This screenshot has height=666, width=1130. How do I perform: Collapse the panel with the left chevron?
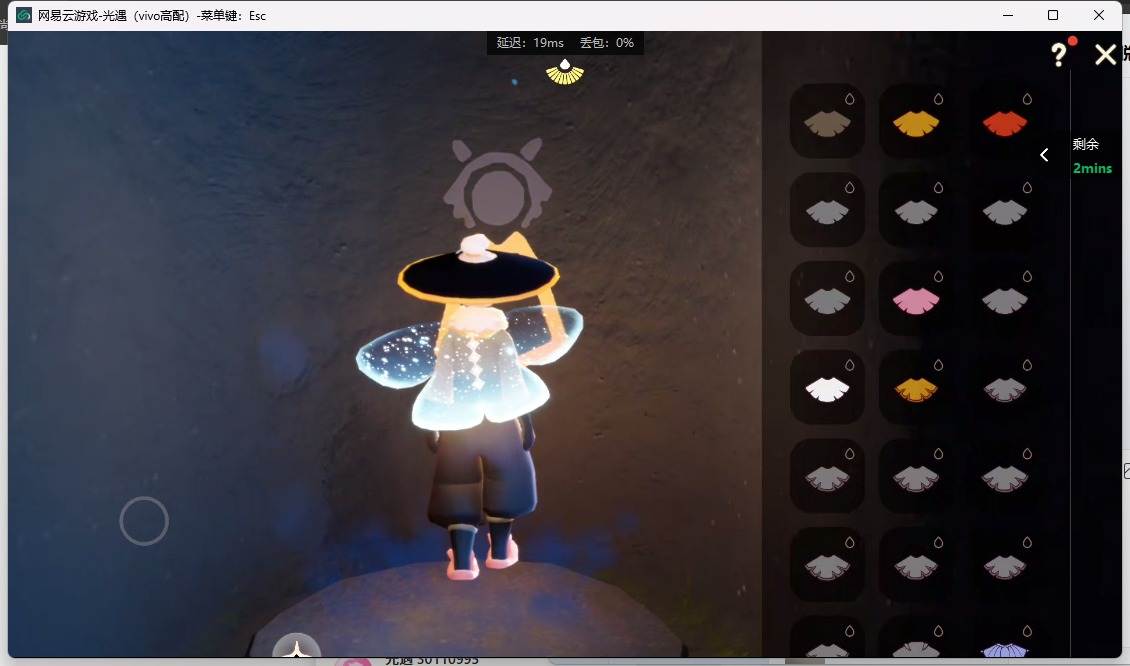point(1044,155)
